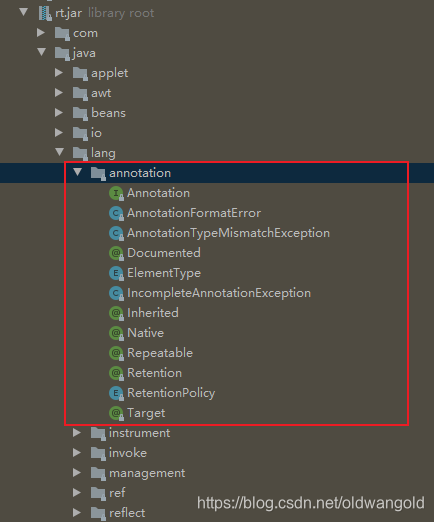Expand the beans package arrow
The height and width of the screenshot is (522, 434).
click(x=59, y=112)
